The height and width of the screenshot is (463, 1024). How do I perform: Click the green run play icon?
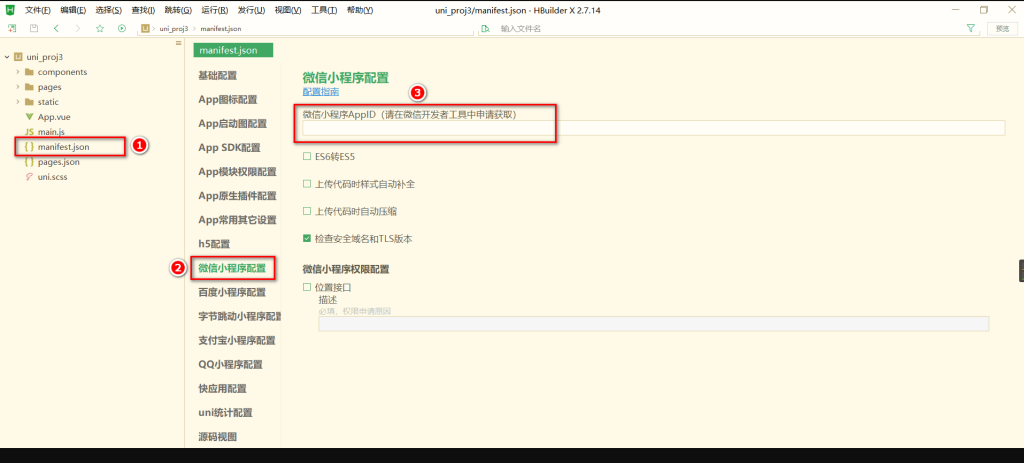click(x=121, y=29)
